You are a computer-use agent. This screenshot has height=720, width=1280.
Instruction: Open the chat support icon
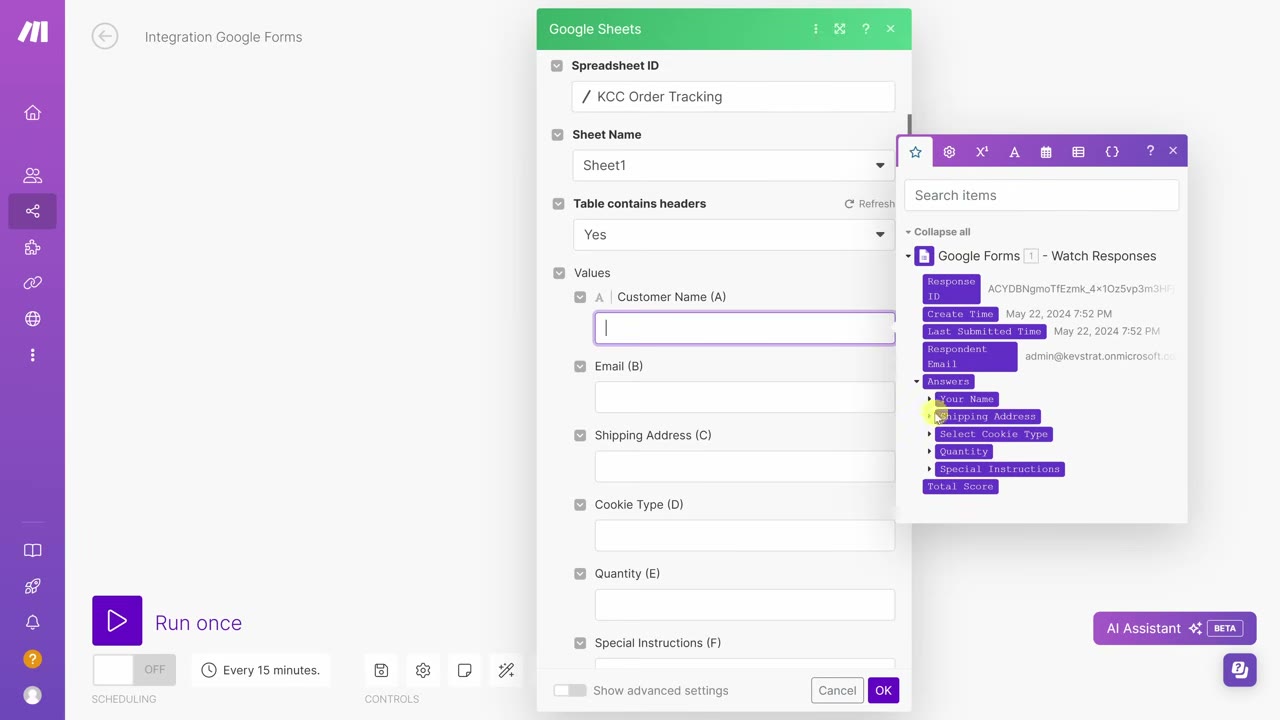pyautogui.click(x=1240, y=669)
